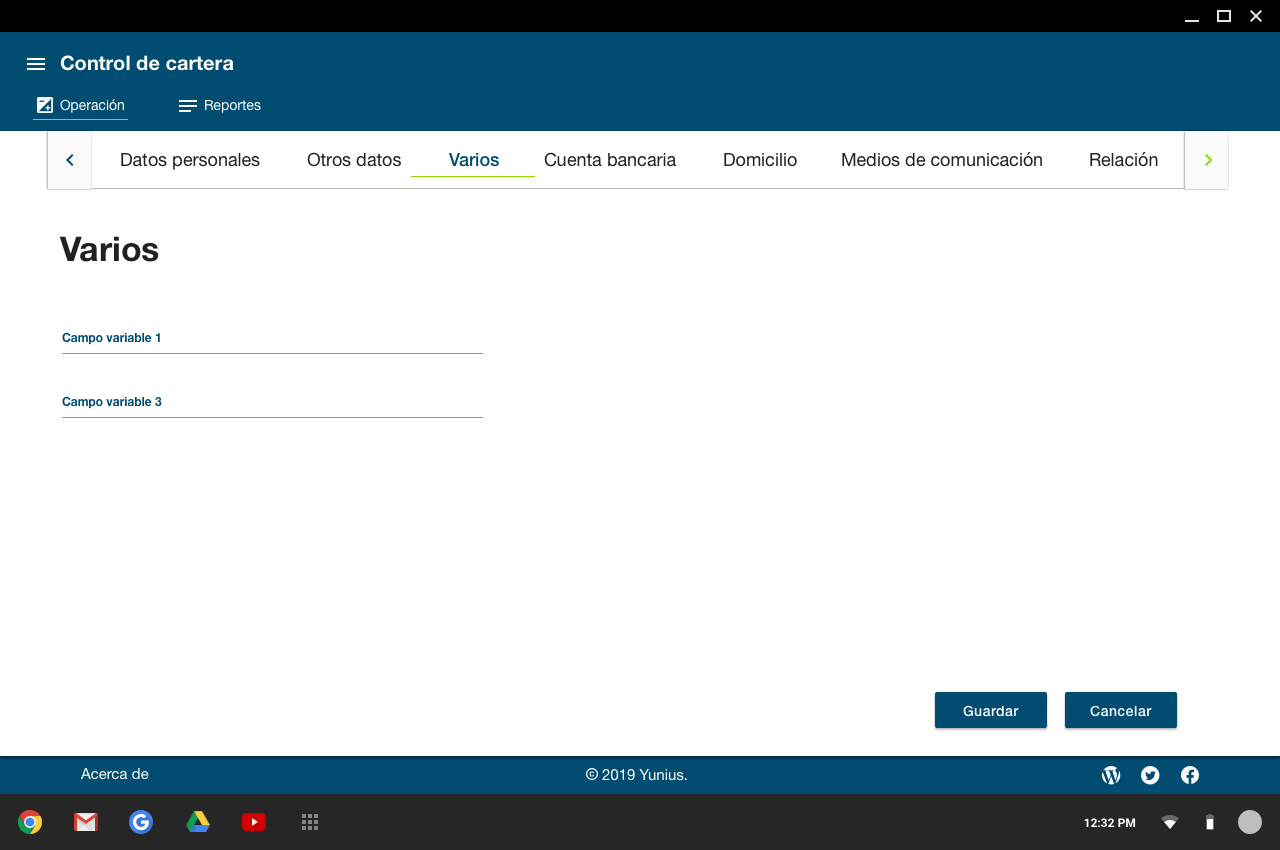
Task: Open the app launcher grid icon
Action: click(310, 822)
